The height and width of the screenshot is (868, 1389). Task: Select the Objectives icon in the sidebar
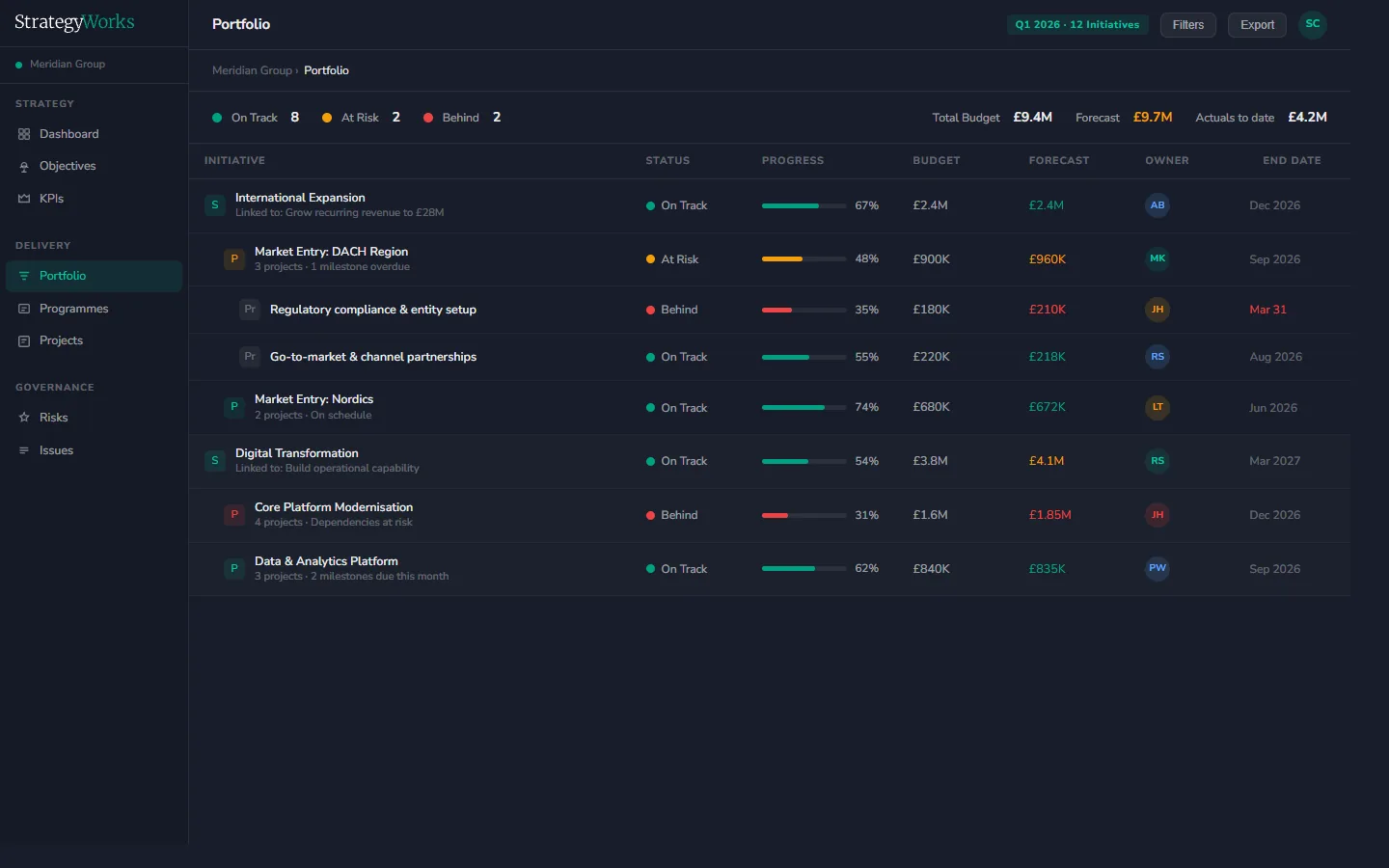tap(23, 166)
